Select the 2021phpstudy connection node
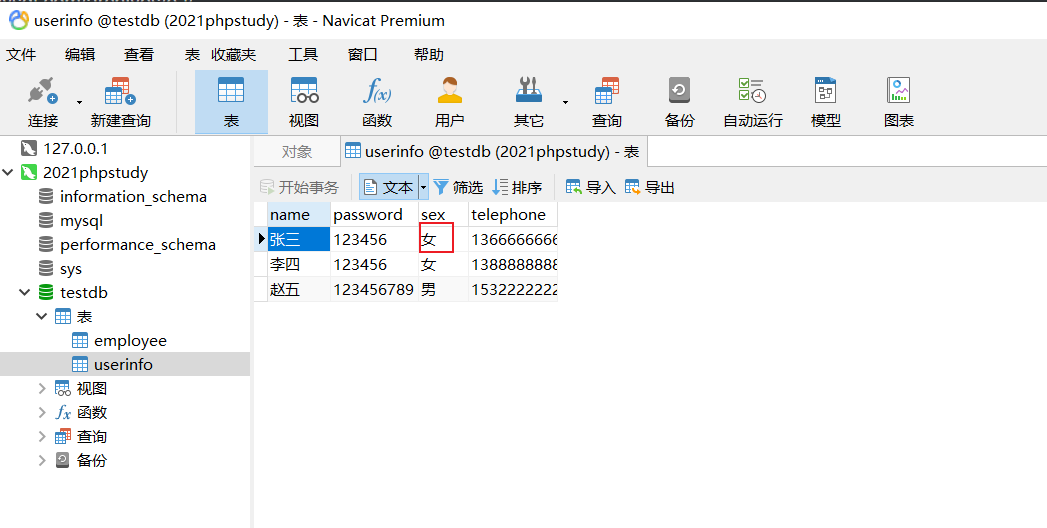 [x=95, y=173]
